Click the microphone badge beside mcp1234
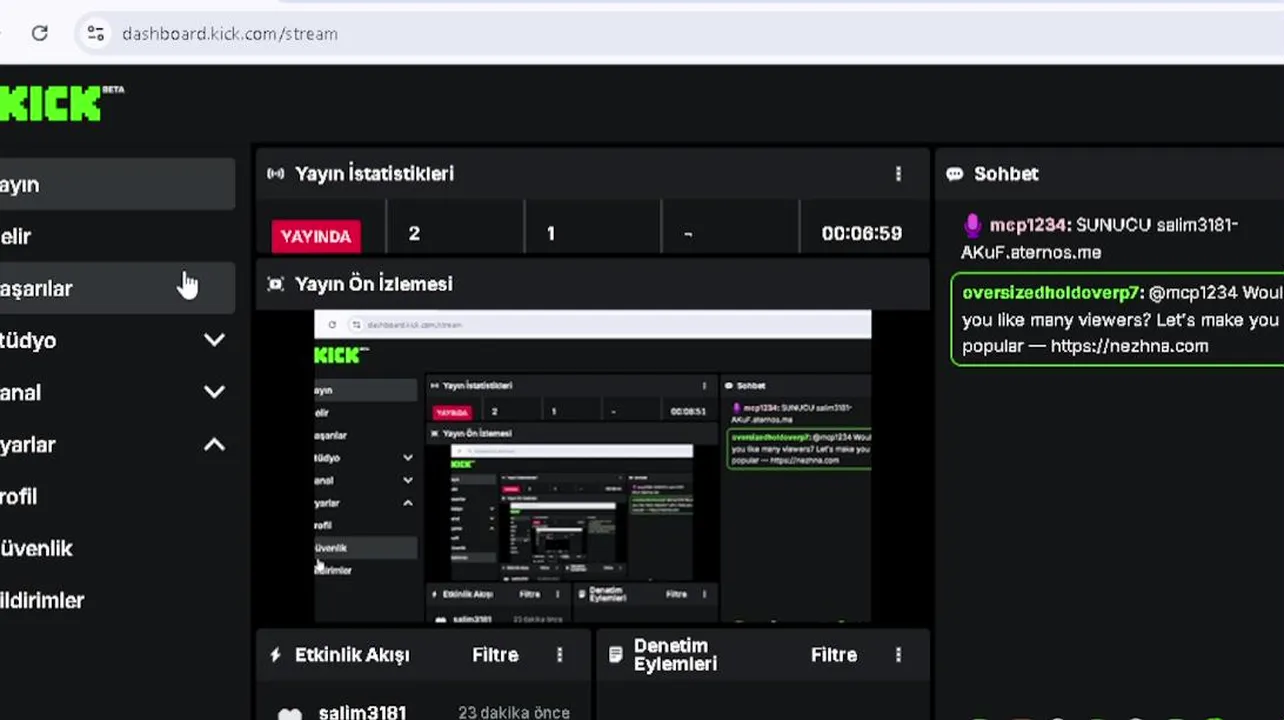 (972, 225)
